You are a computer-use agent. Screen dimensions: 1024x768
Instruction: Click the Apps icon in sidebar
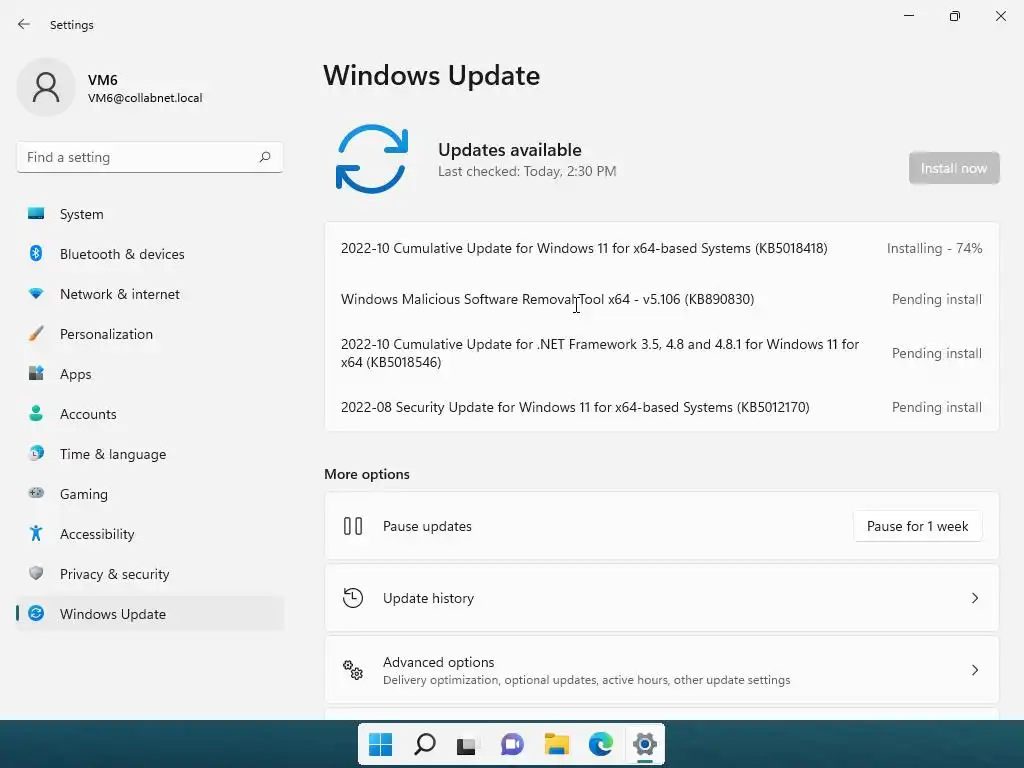(36, 374)
